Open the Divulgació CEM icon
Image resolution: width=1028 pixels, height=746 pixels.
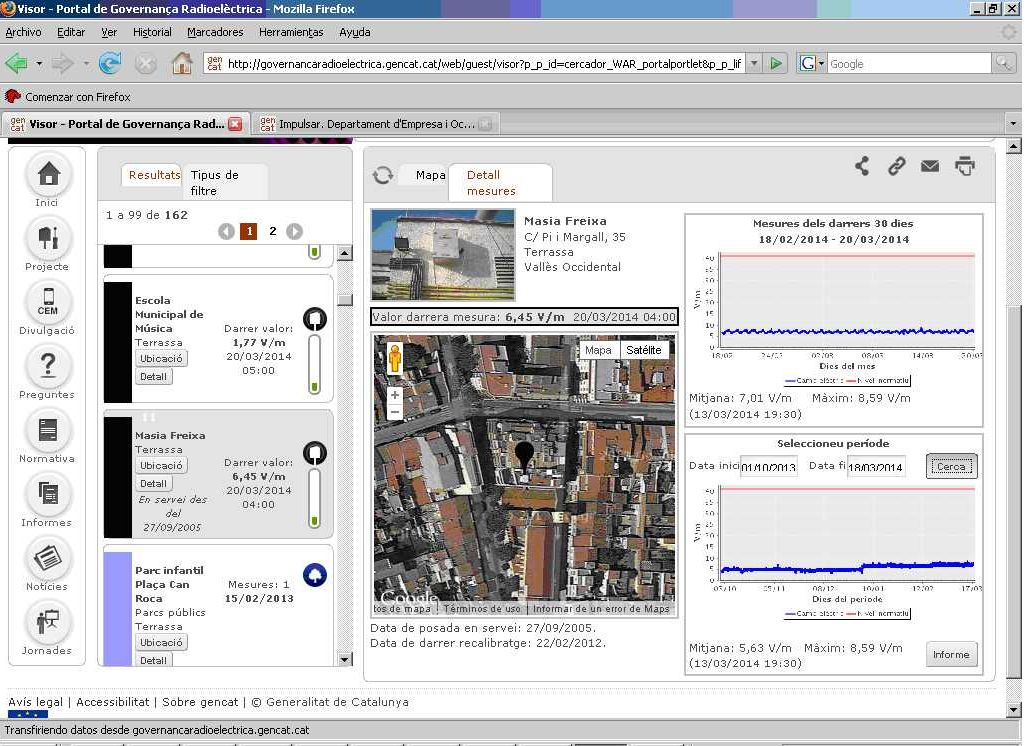click(48, 302)
